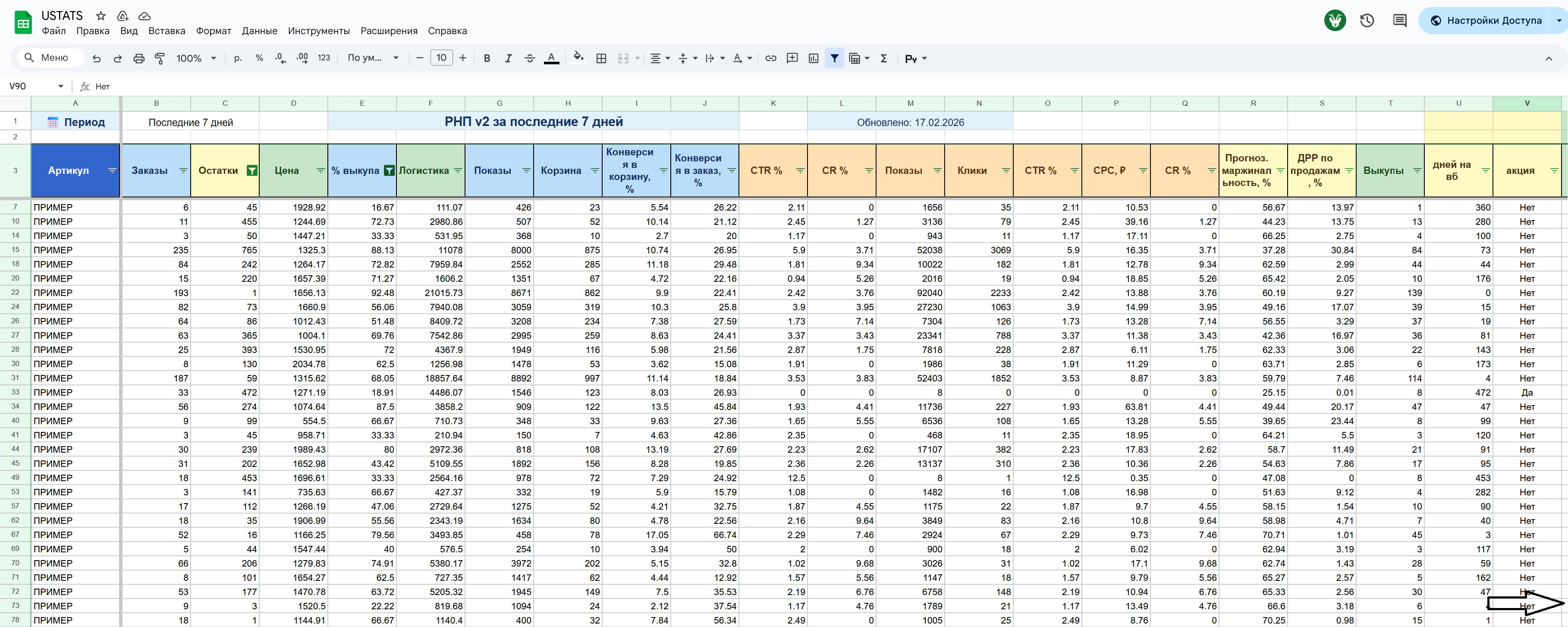Insert a link with the link icon
Image resolution: width=1568 pixels, height=627 pixels.
[x=770, y=58]
